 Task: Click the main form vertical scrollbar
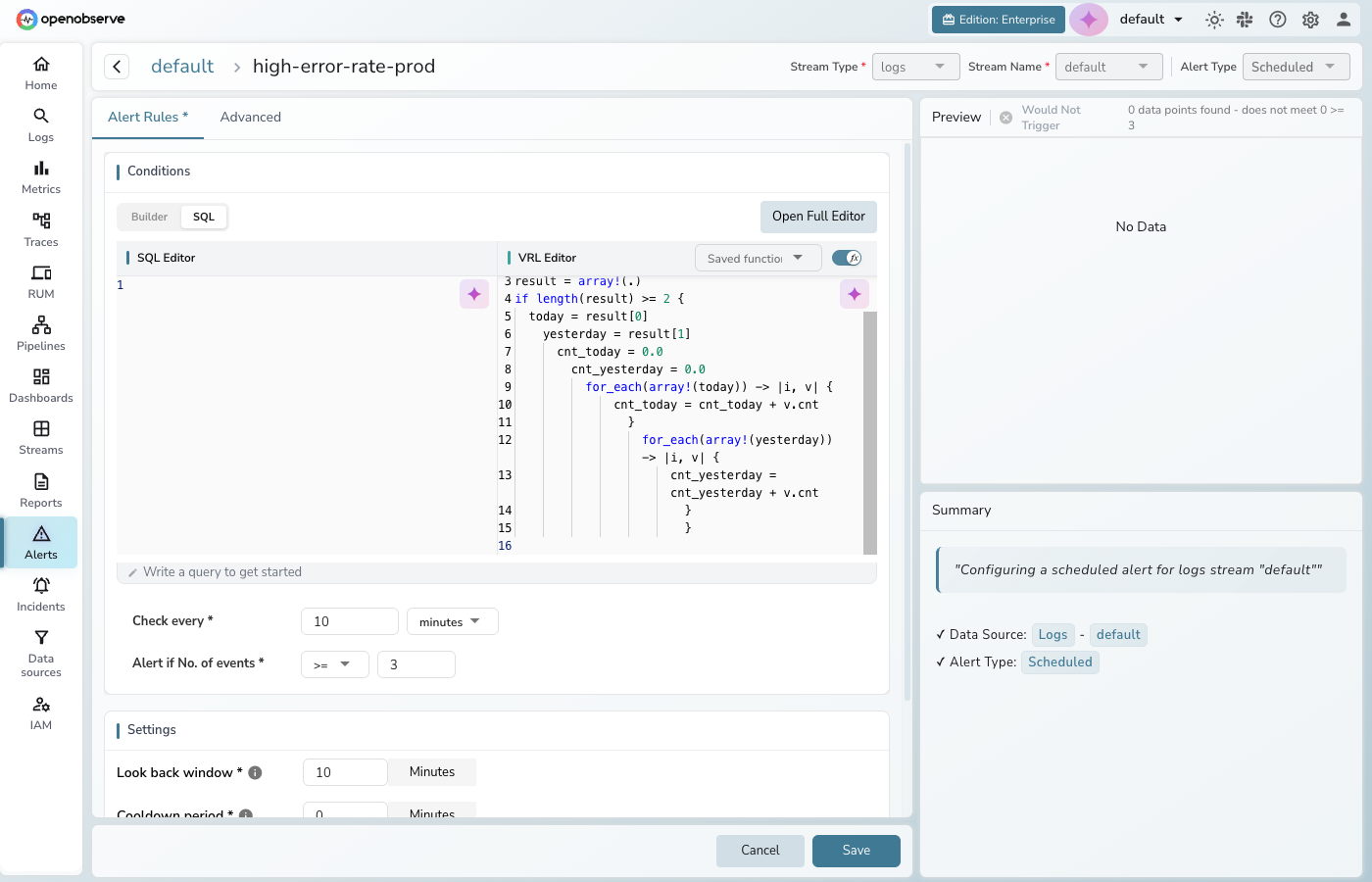[907, 421]
